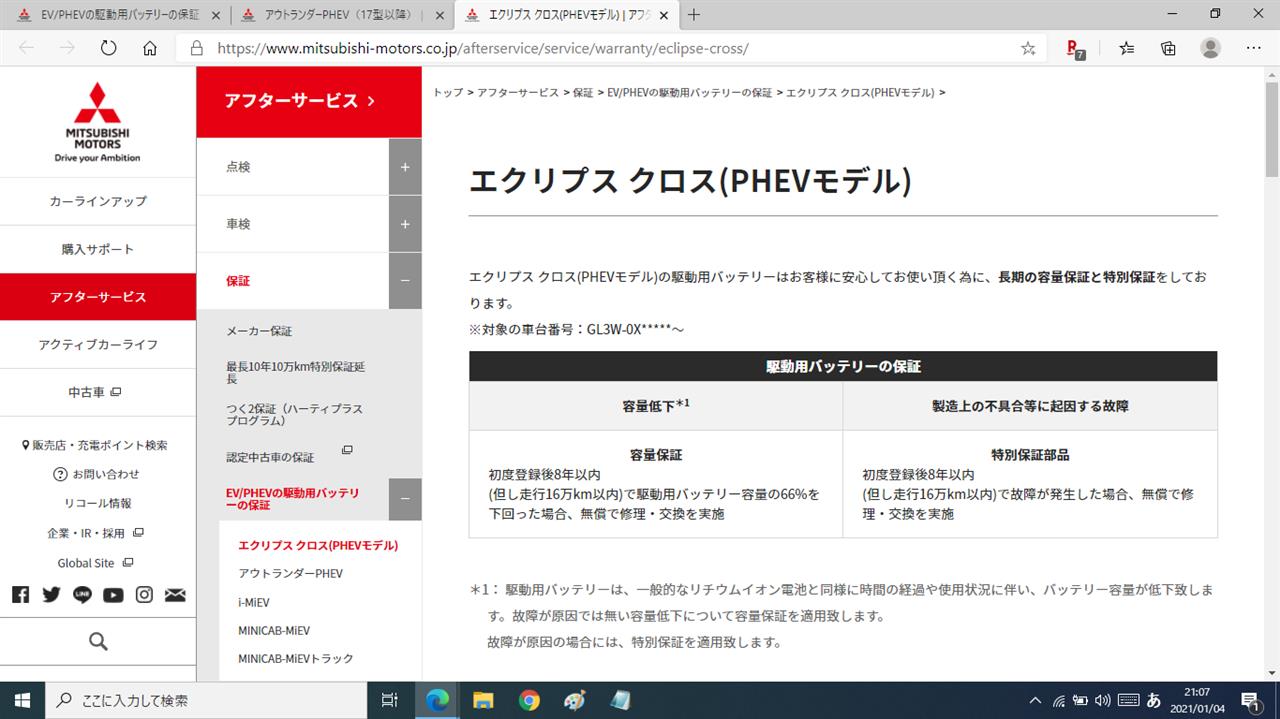Open Microsoft Edge from the taskbar
1280x719 pixels.
[x=437, y=700]
